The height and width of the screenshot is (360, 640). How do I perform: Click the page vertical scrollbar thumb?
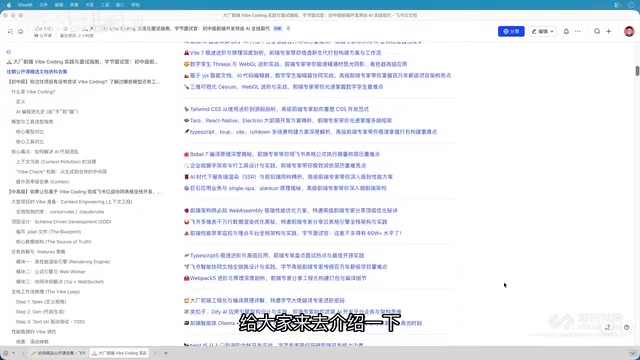click(637, 70)
